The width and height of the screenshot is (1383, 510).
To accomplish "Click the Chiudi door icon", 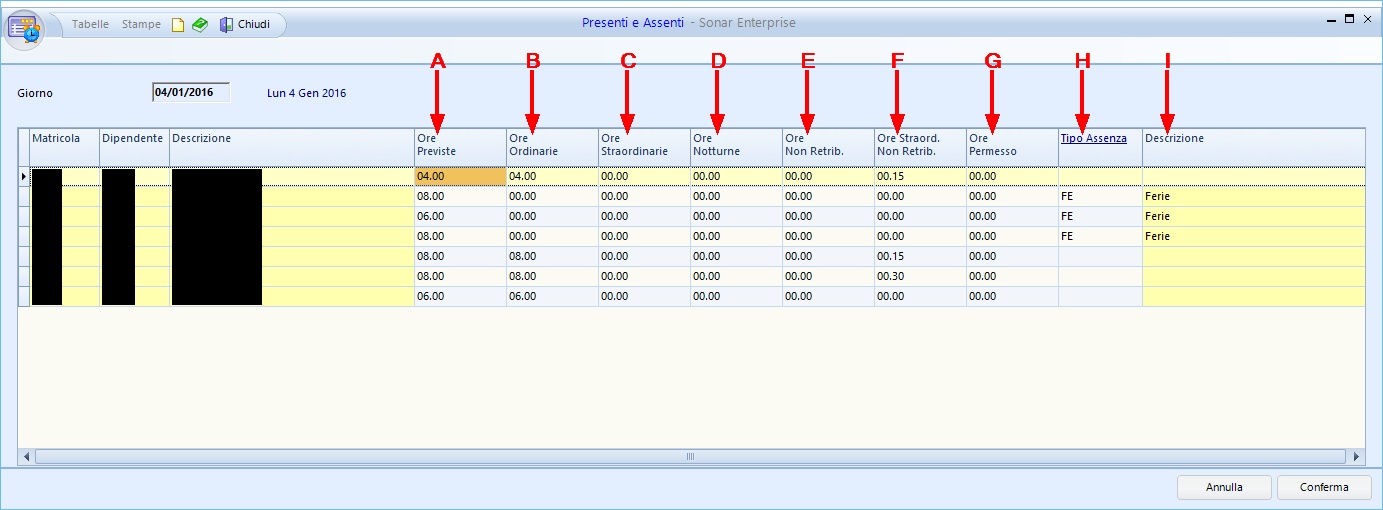I will coord(227,25).
